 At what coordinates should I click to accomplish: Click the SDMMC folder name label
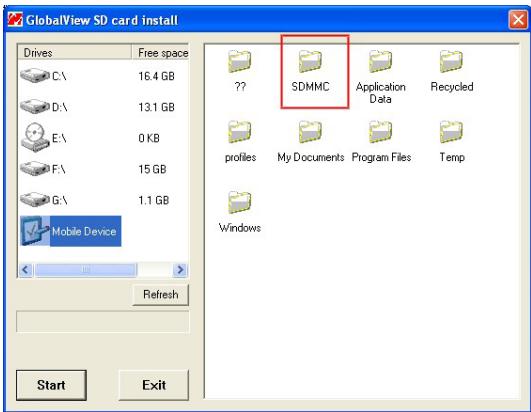pos(310,87)
